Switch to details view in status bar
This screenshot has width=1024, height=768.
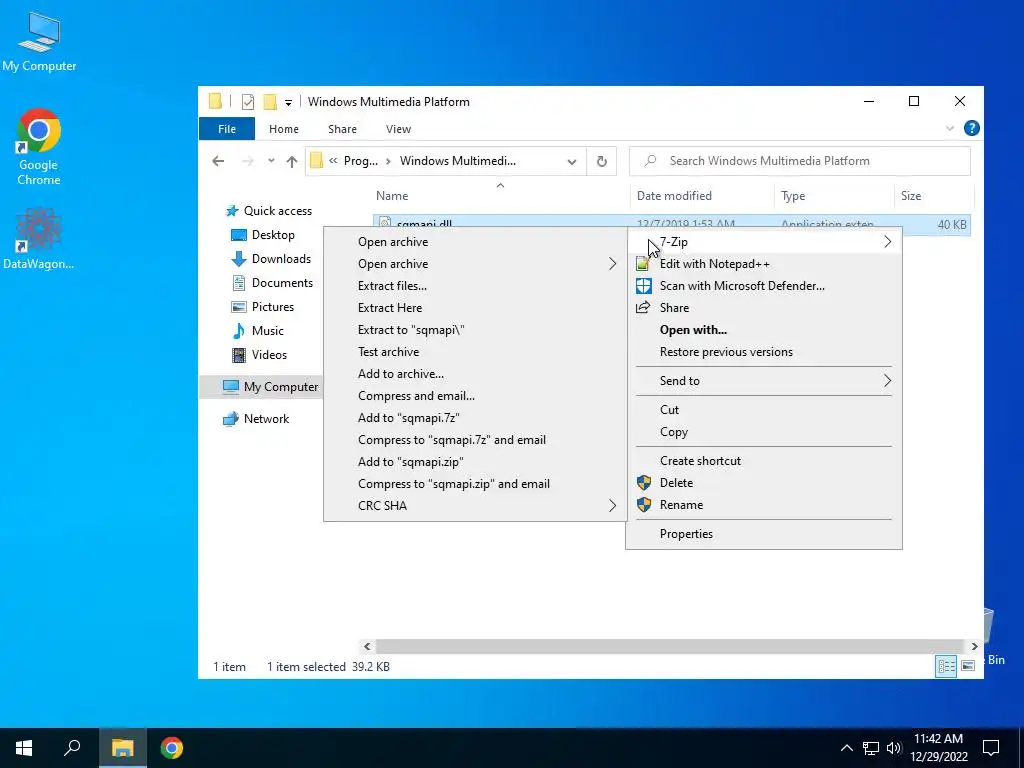click(946, 666)
